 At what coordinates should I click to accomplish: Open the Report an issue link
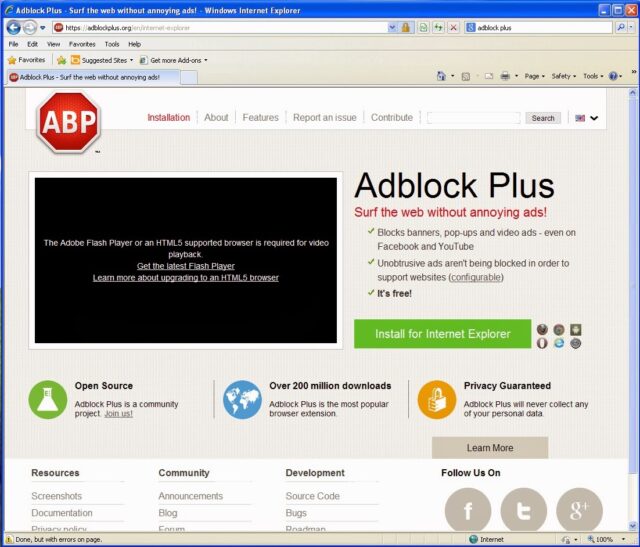[x=324, y=118]
